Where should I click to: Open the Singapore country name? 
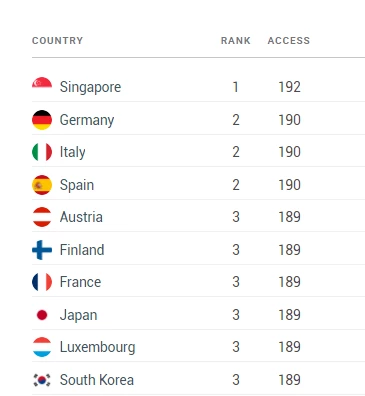click(x=90, y=87)
